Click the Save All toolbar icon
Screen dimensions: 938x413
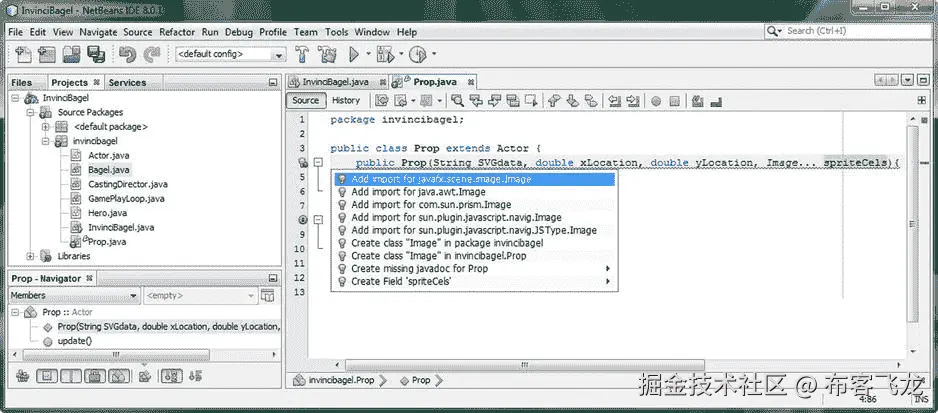(x=96, y=54)
